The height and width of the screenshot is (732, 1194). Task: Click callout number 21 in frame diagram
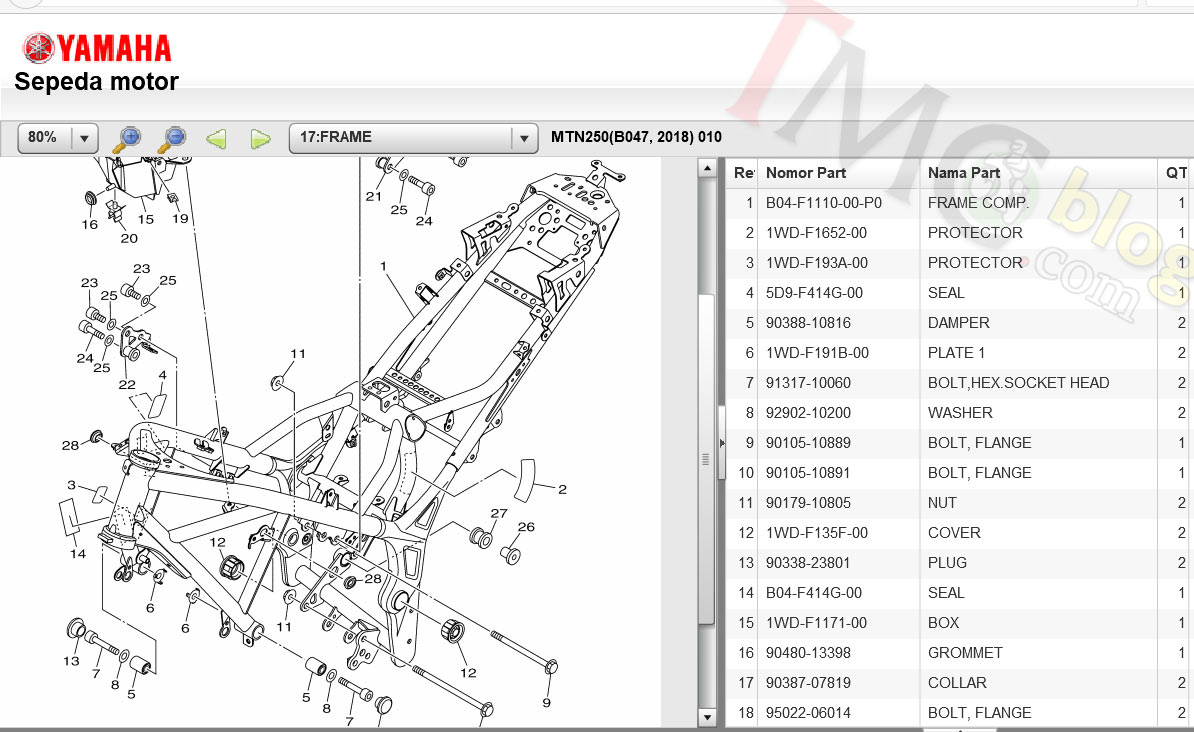click(x=373, y=196)
